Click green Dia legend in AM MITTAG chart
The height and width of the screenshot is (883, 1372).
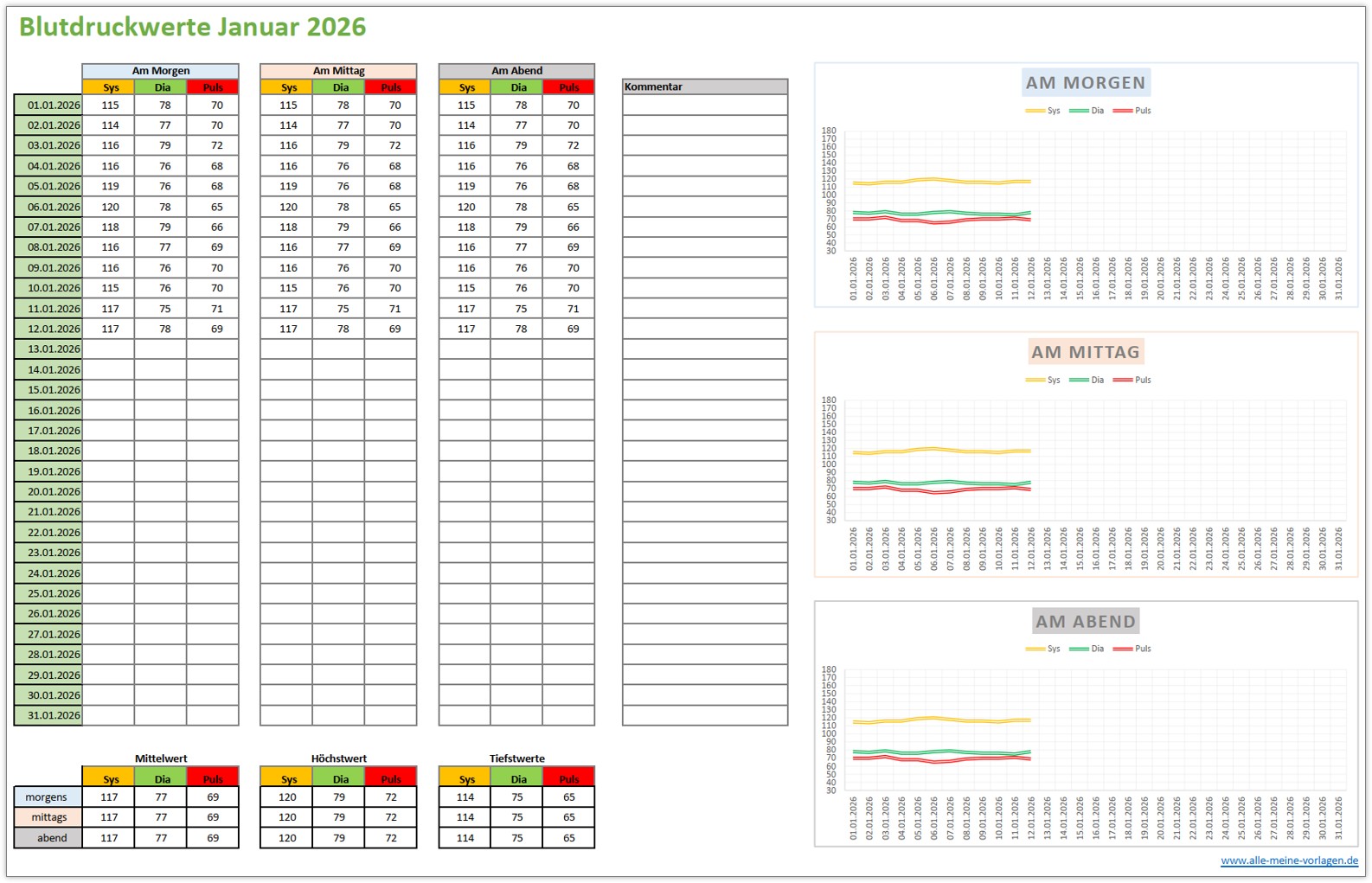pyautogui.click(x=1087, y=380)
